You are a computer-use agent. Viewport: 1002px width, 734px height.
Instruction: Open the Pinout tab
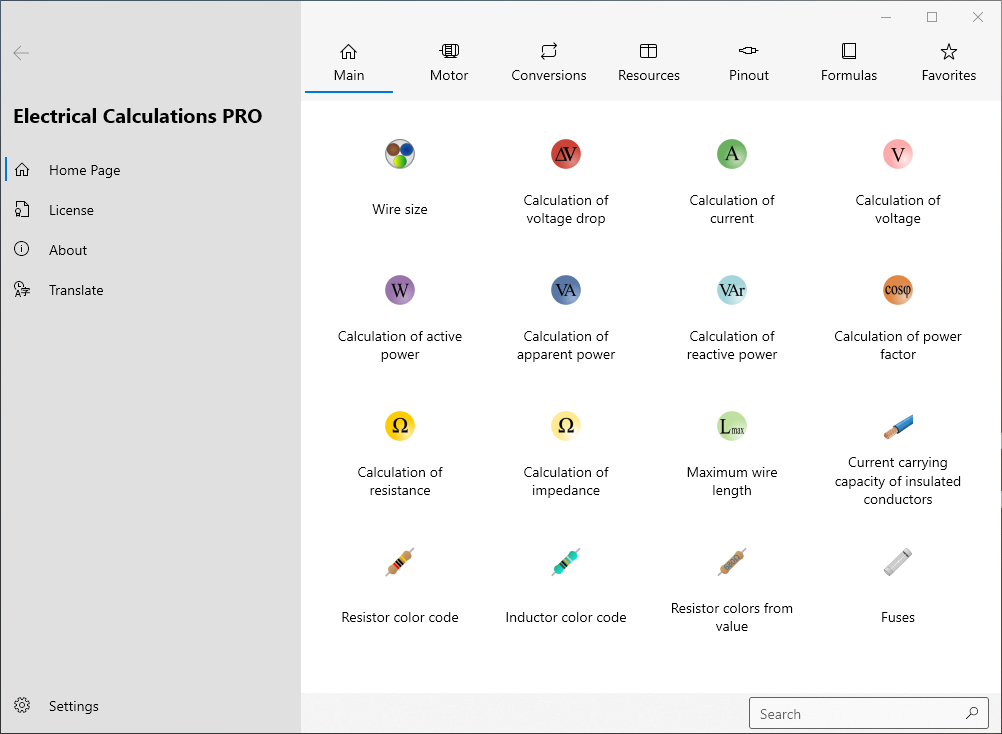click(x=749, y=62)
